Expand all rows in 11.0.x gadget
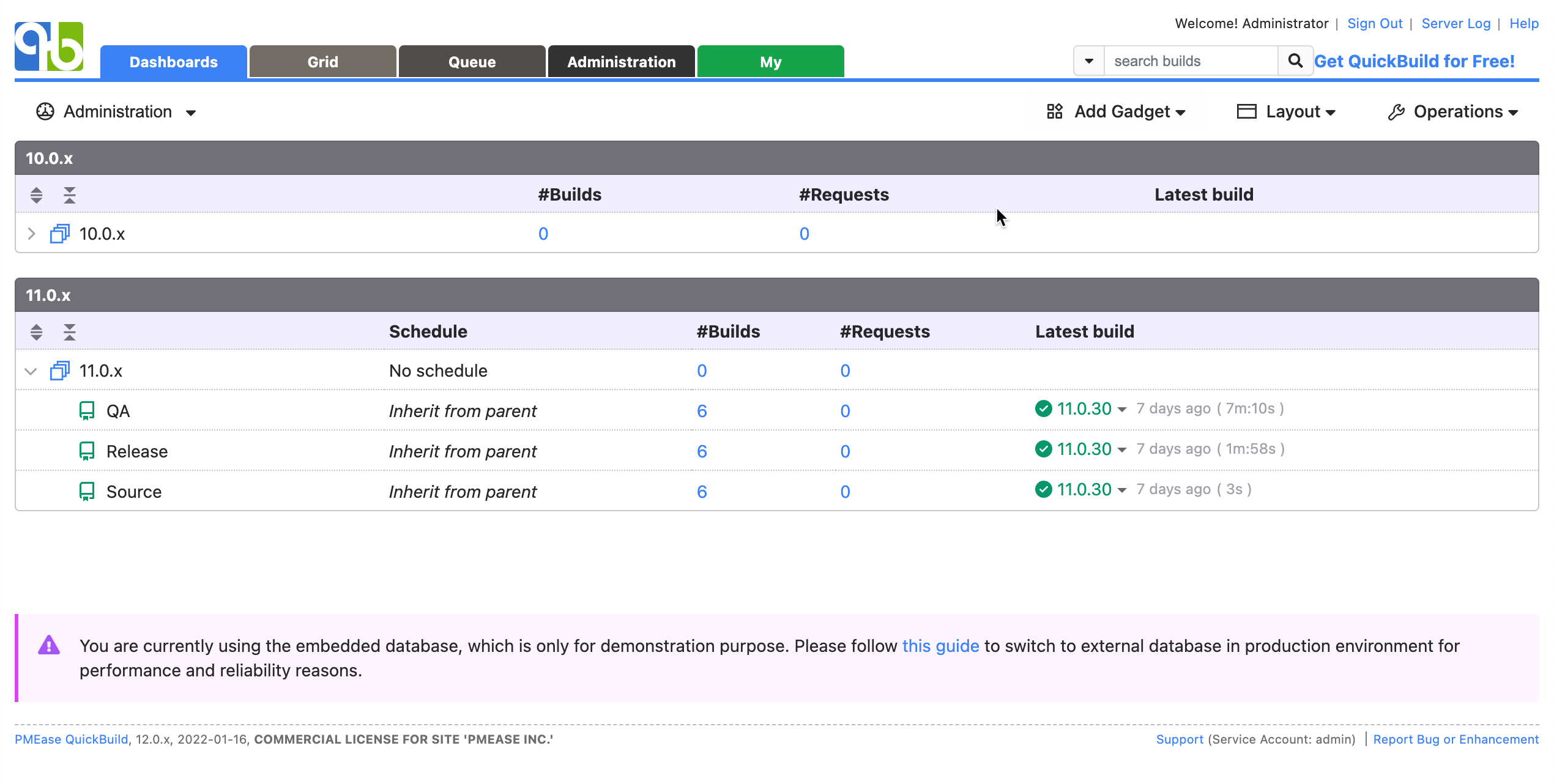Screen dimensions: 1554x784 point(37,332)
